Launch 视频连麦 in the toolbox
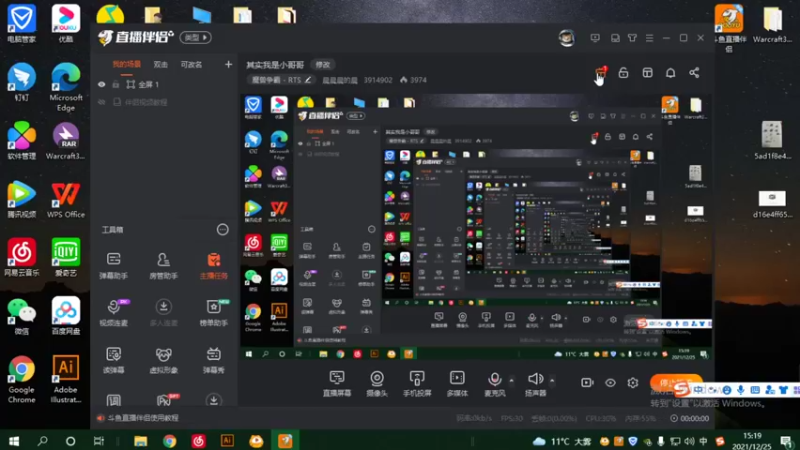 click(113, 312)
